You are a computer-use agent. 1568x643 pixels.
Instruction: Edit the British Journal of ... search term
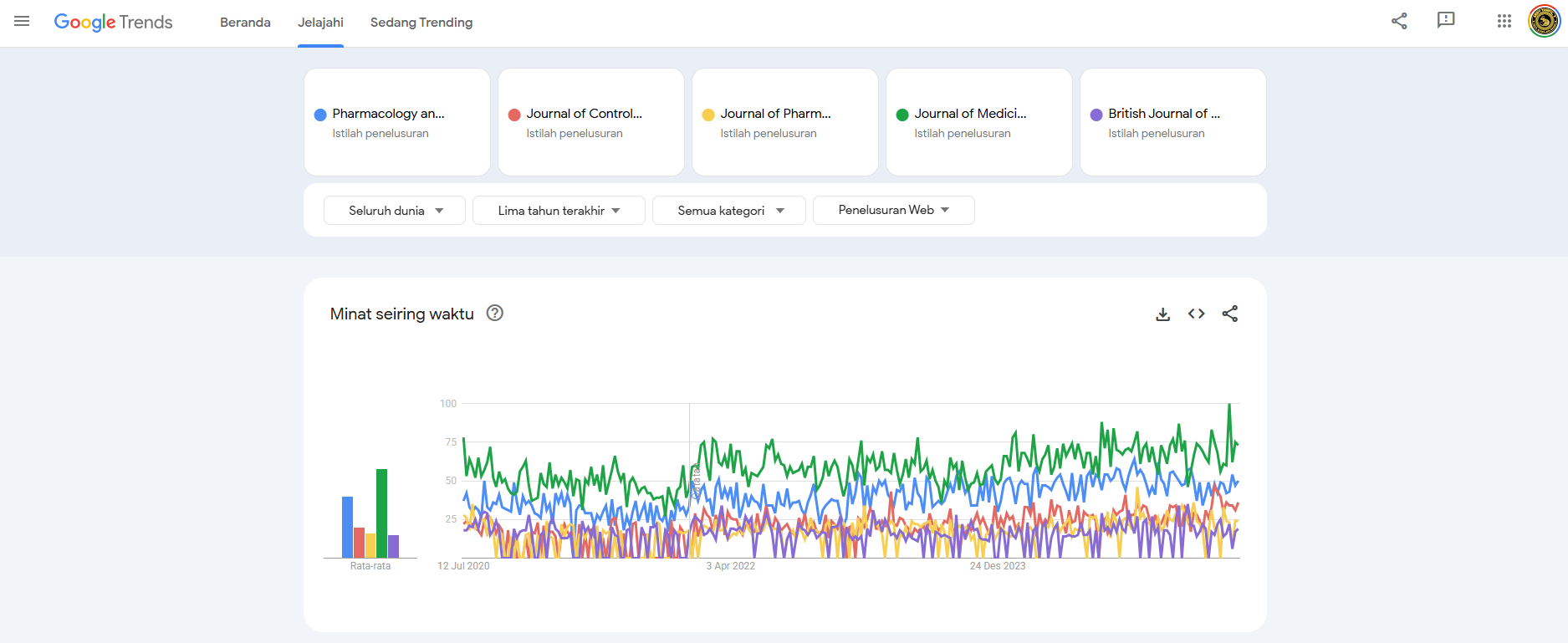1173,122
